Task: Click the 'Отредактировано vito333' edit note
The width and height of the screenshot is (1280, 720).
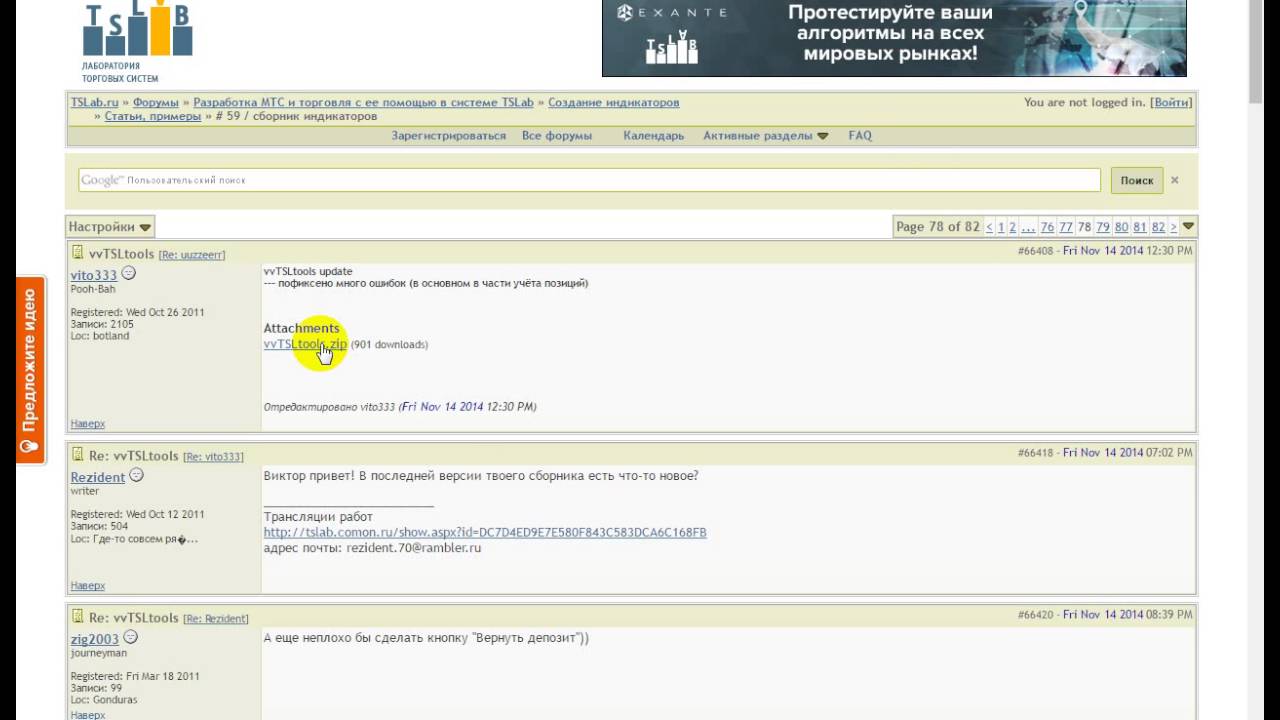Action: point(400,407)
